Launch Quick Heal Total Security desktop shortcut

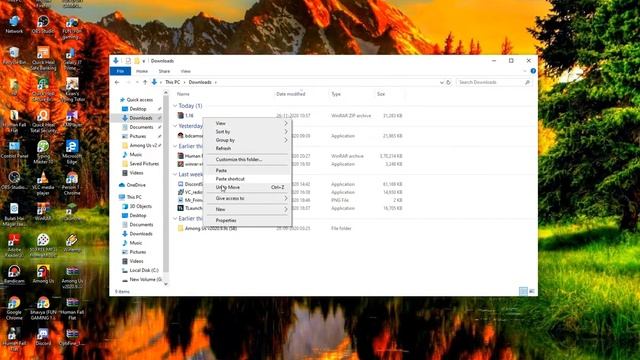coord(43,121)
